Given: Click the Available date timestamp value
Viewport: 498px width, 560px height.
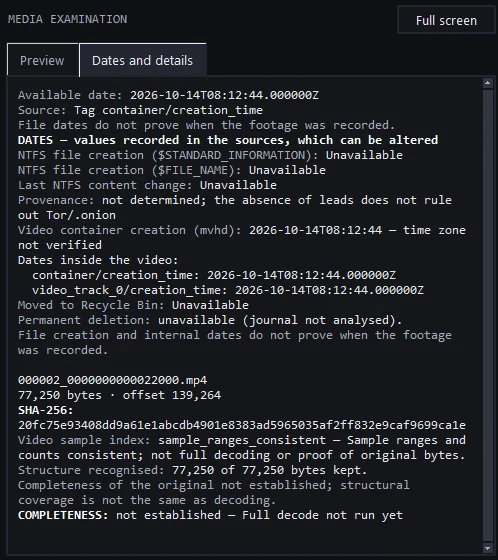Looking at the screenshot, I should (x=224, y=95).
